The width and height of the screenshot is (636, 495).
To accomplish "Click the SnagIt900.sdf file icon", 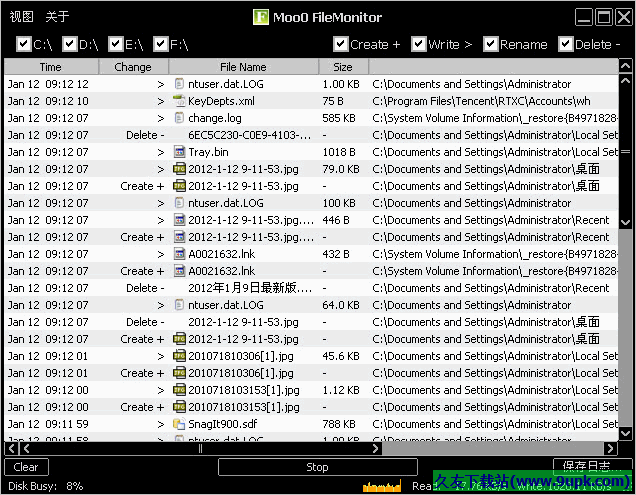I will pyautogui.click(x=179, y=424).
